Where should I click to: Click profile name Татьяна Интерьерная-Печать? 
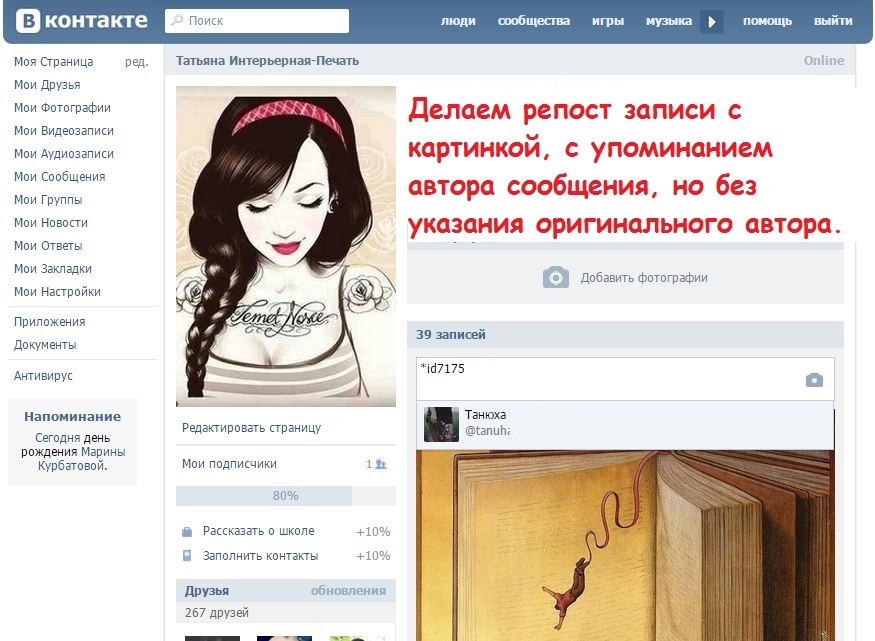[x=267, y=61]
